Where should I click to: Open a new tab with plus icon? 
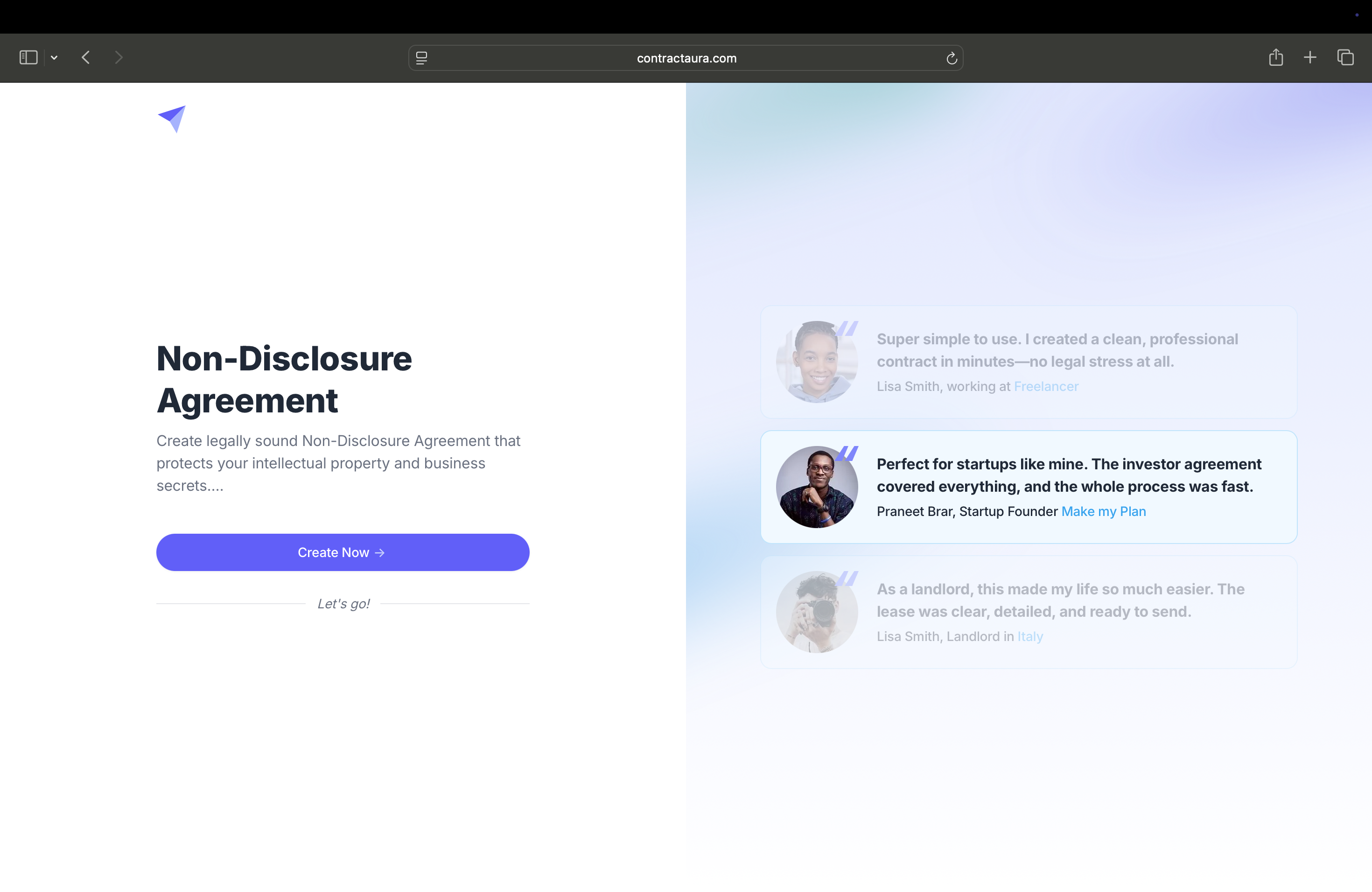click(1310, 58)
